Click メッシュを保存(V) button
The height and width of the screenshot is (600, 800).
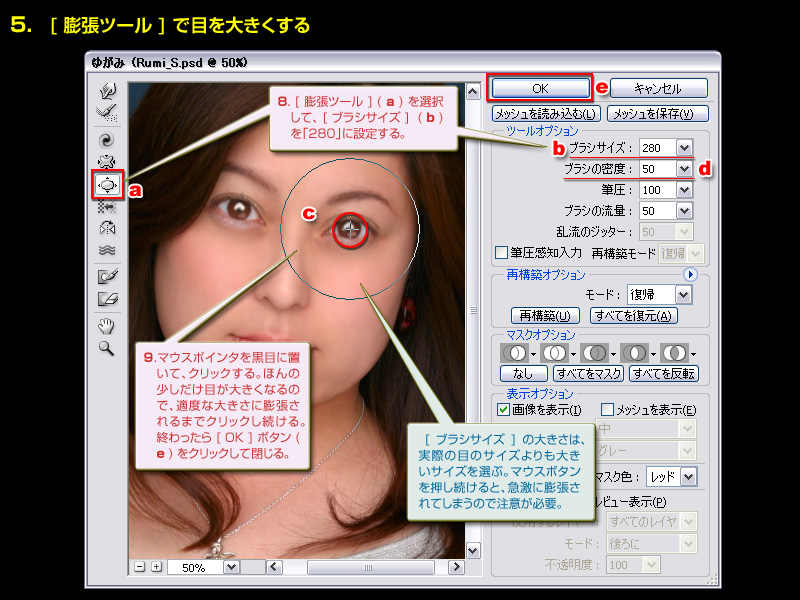coord(657,114)
